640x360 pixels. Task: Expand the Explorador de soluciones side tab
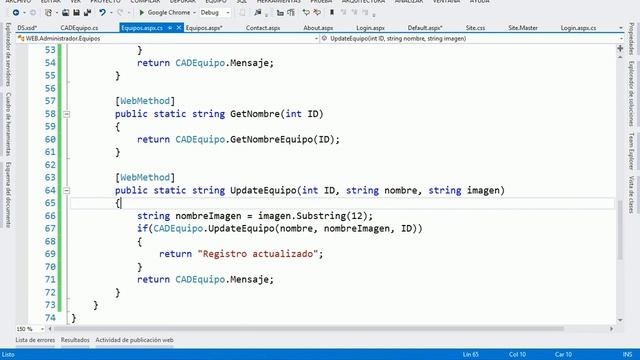pyautogui.click(x=631, y=94)
